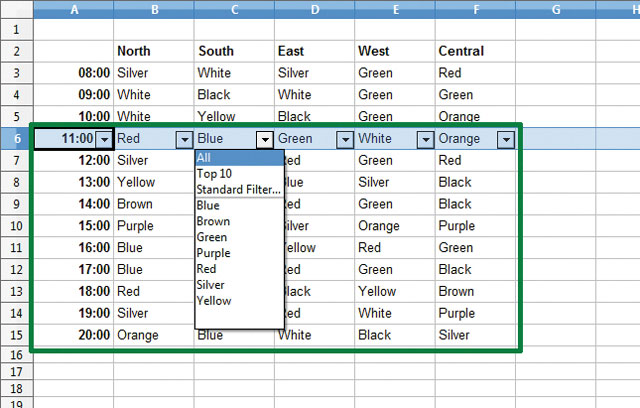This screenshot has width=640, height=408.
Task: Open the Orange filter dropdown in column F
Action: pos(506,139)
